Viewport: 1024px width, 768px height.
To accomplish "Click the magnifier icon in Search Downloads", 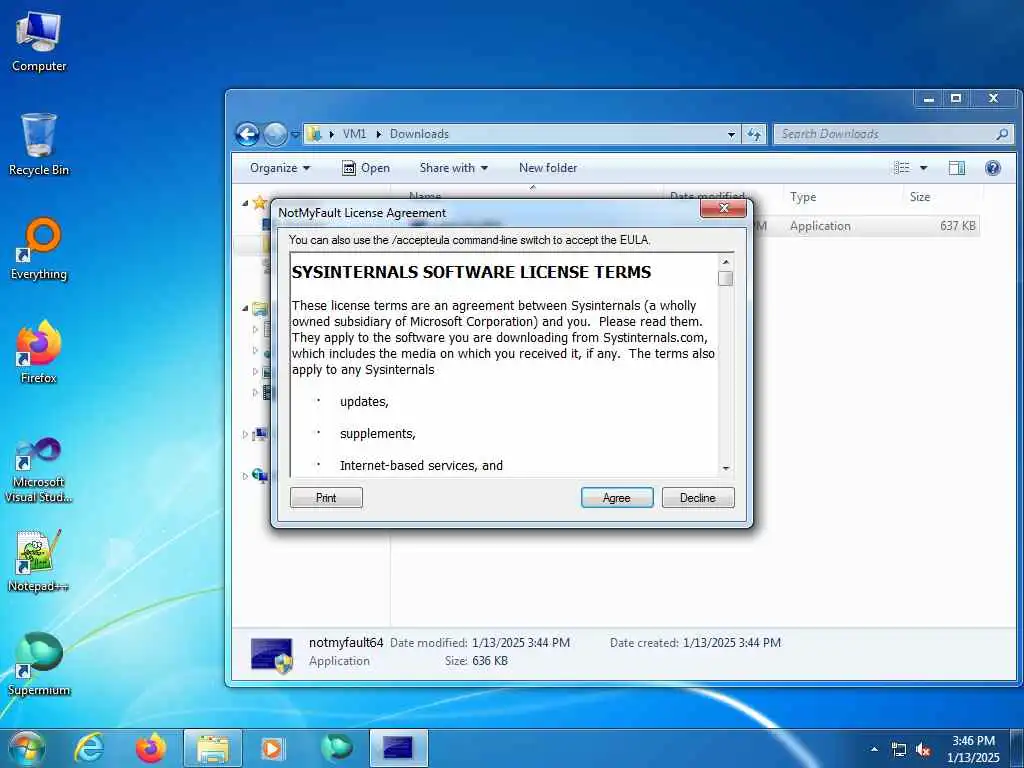I will [x=1002, y=134].
